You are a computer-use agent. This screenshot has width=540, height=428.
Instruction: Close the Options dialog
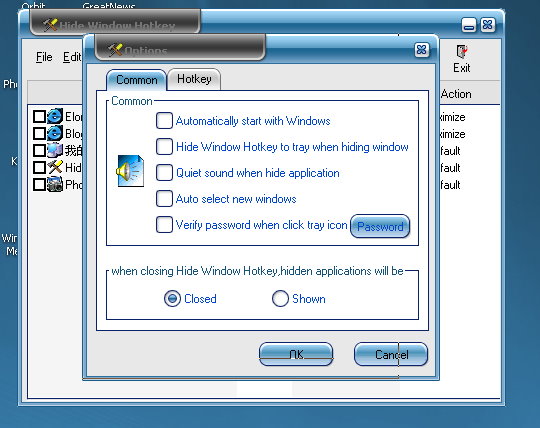[422, 50]
